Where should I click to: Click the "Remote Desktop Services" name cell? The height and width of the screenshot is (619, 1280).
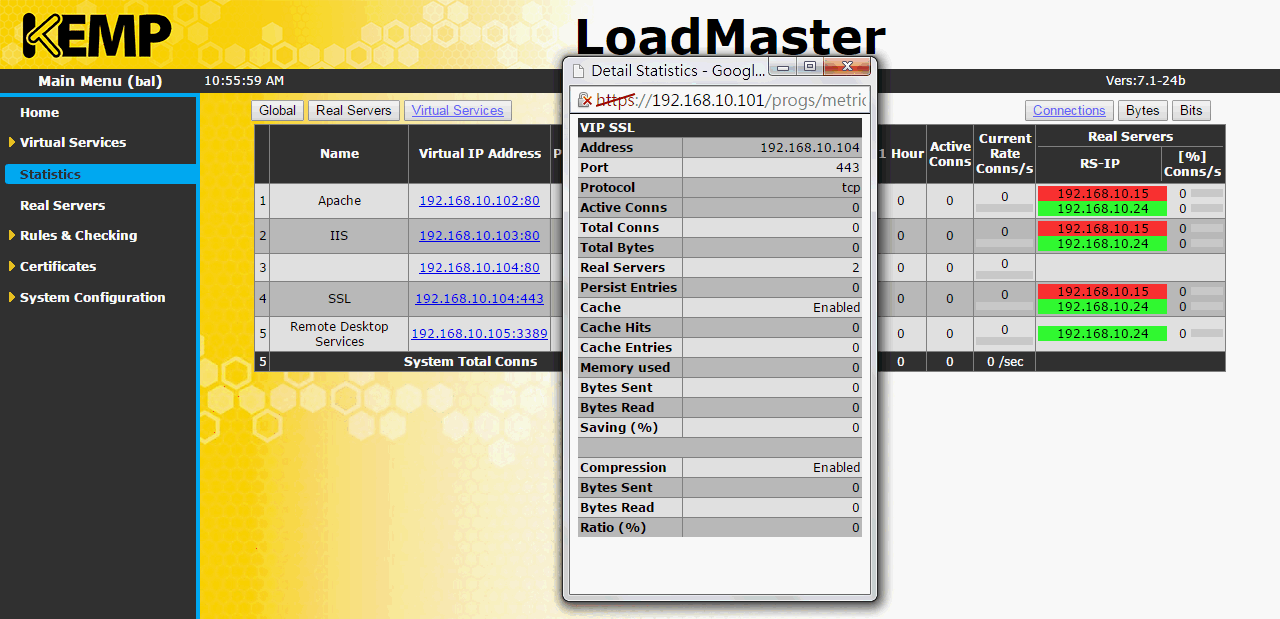(340, 334)
